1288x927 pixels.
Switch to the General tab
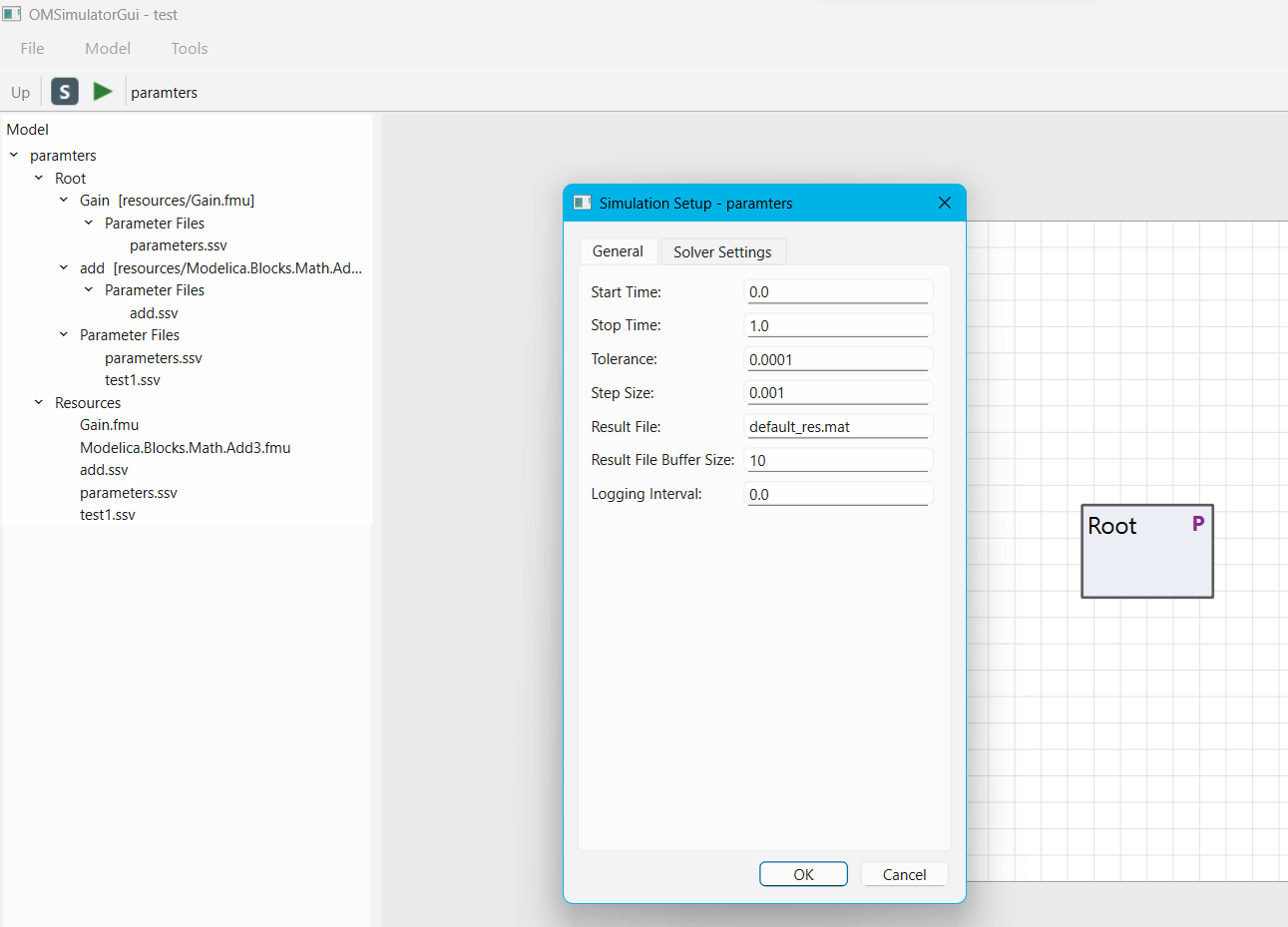[x=618, y=251]
